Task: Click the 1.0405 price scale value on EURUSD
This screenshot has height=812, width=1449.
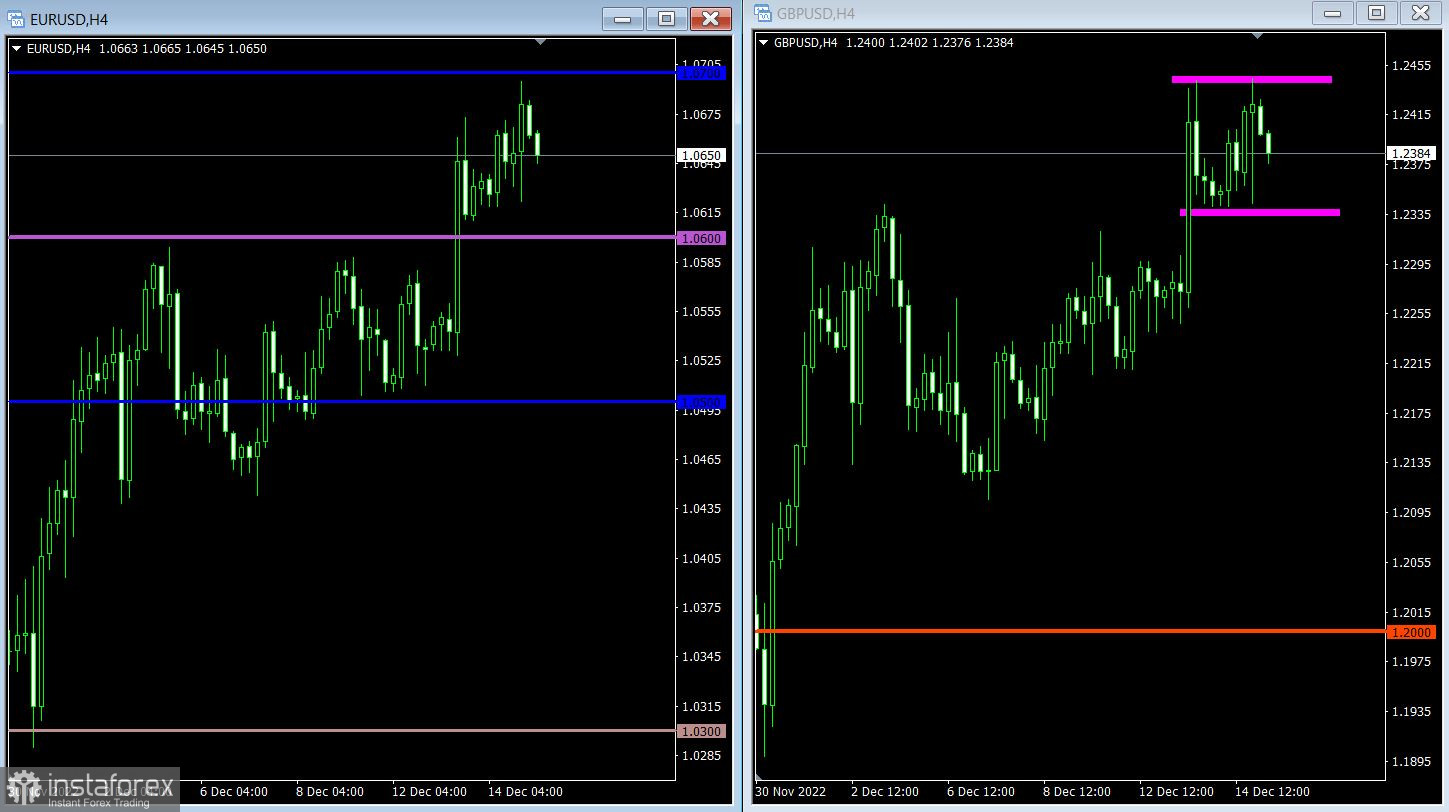Action: (702, 559)
